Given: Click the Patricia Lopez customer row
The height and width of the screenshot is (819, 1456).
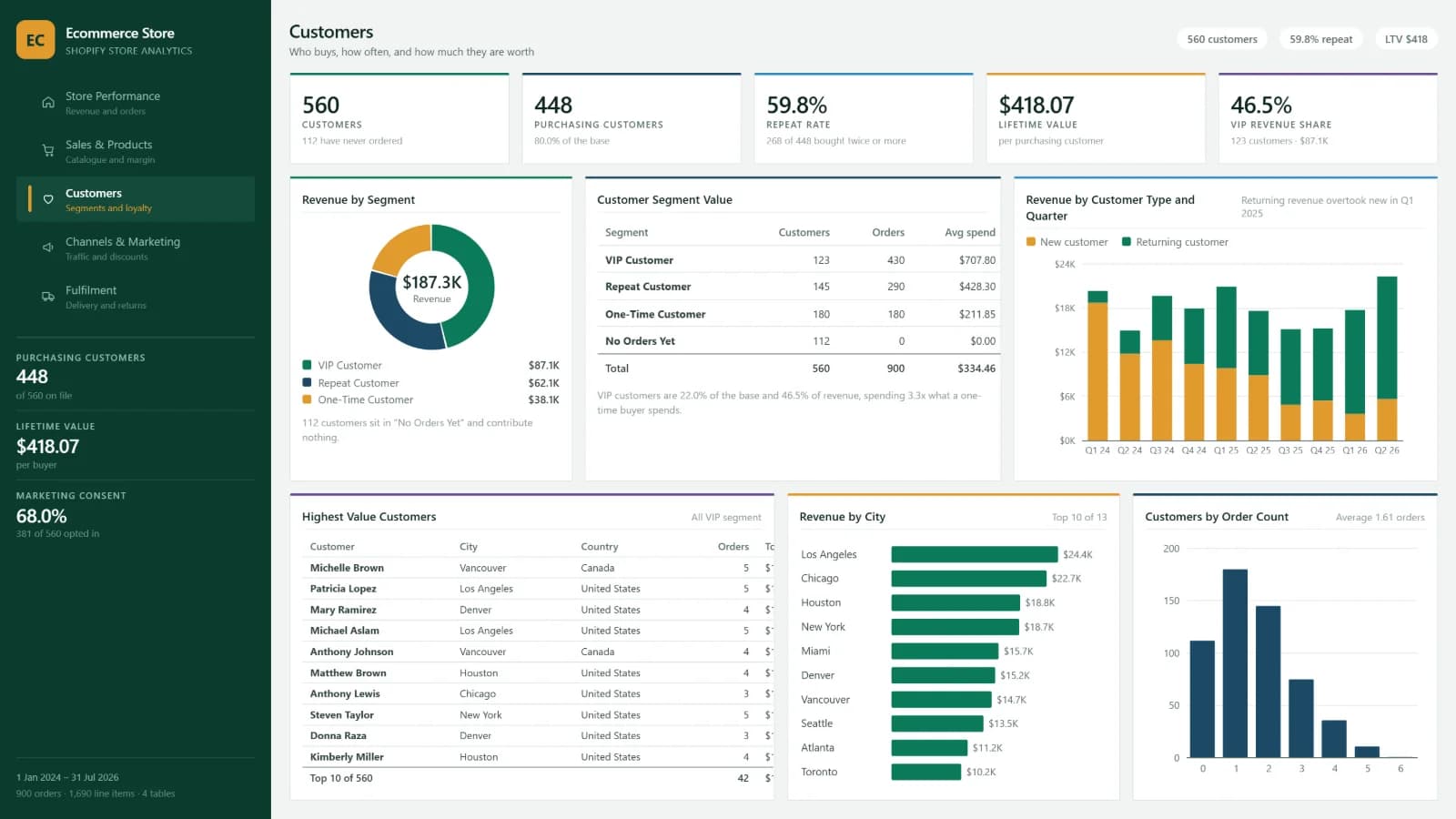Looking at the screenshot, I should 537,589.
